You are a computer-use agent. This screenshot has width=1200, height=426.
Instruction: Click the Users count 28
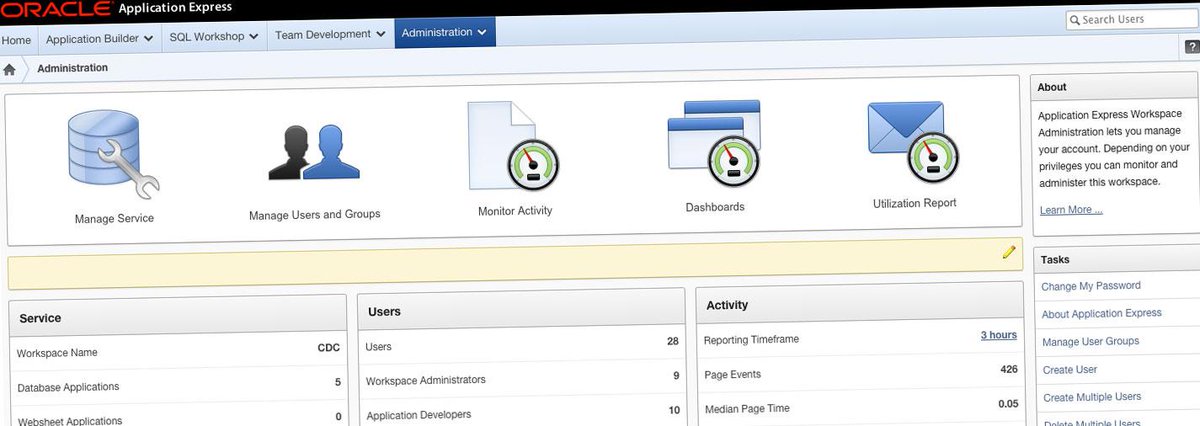click(673, 342)
